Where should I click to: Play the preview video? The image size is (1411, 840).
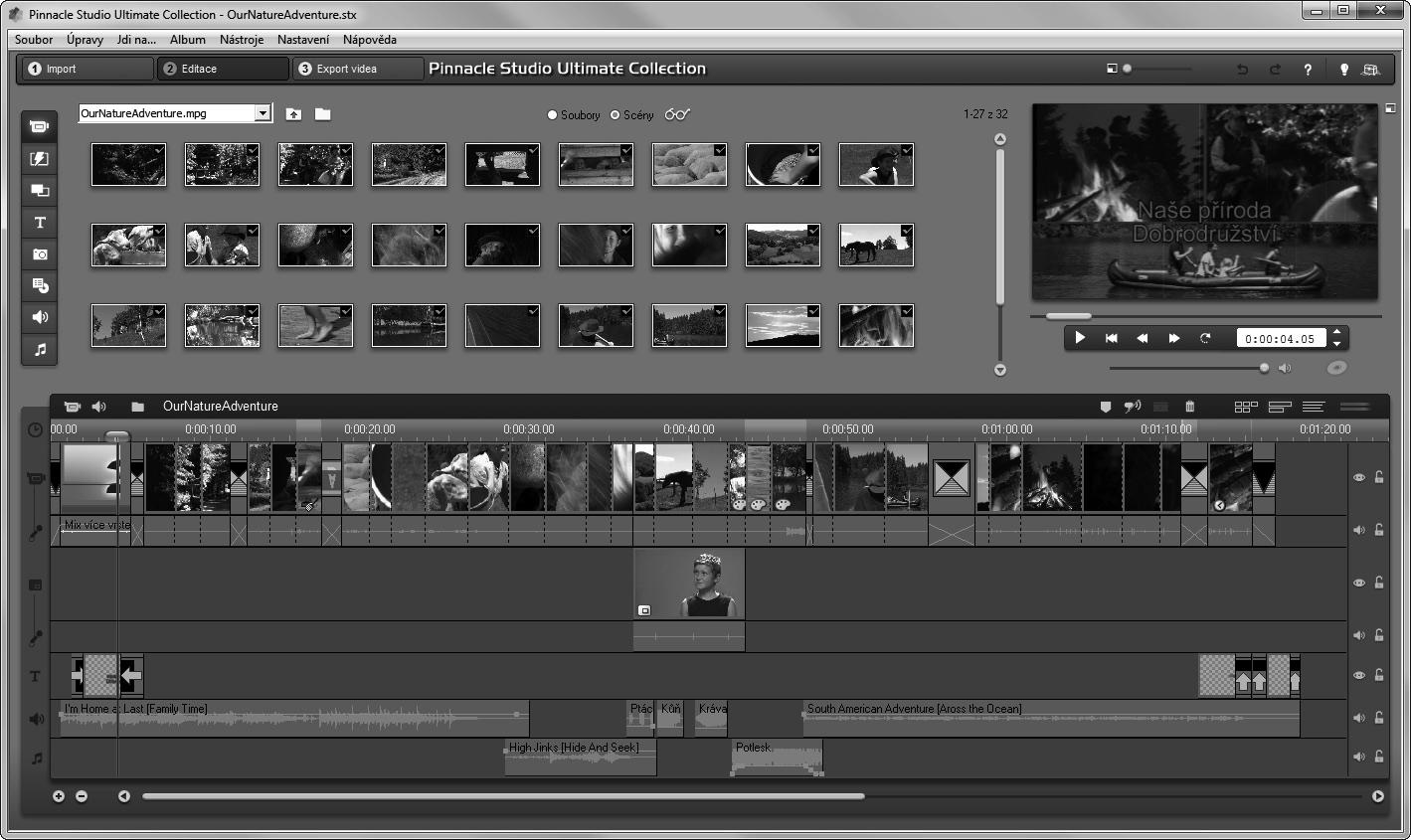coord(1080,338)
